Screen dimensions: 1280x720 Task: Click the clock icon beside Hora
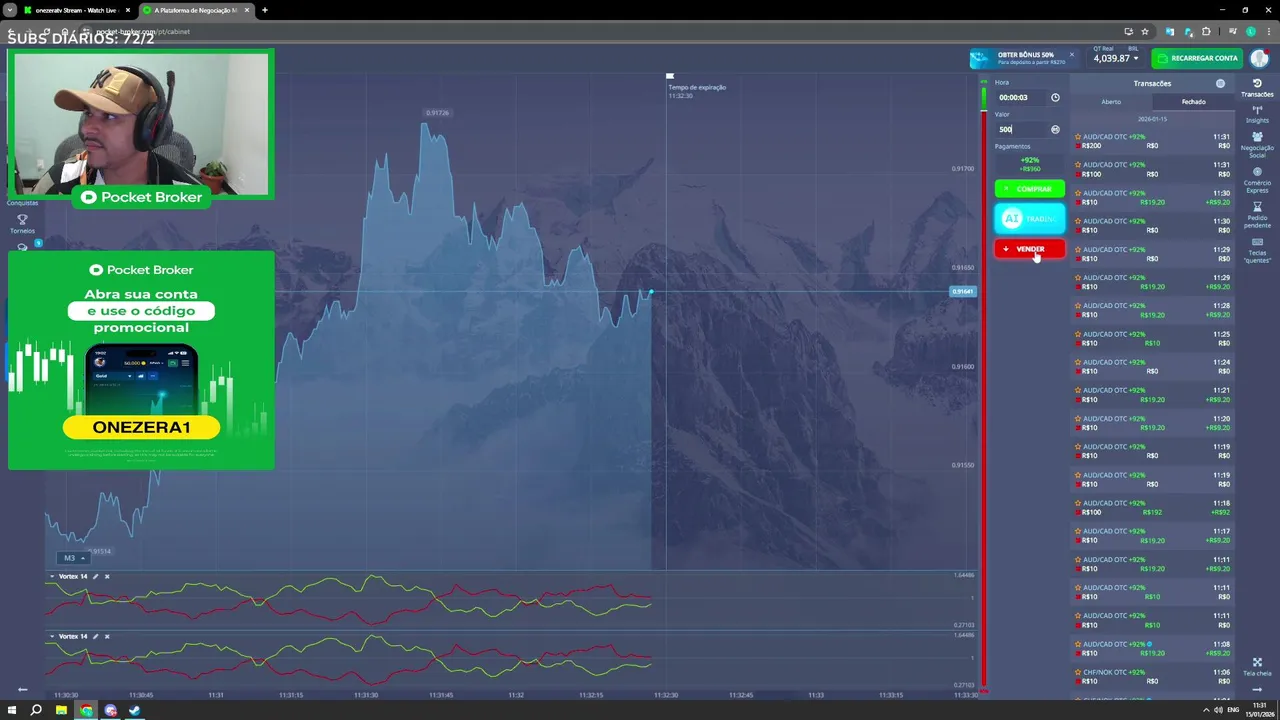click(1055, 97)
